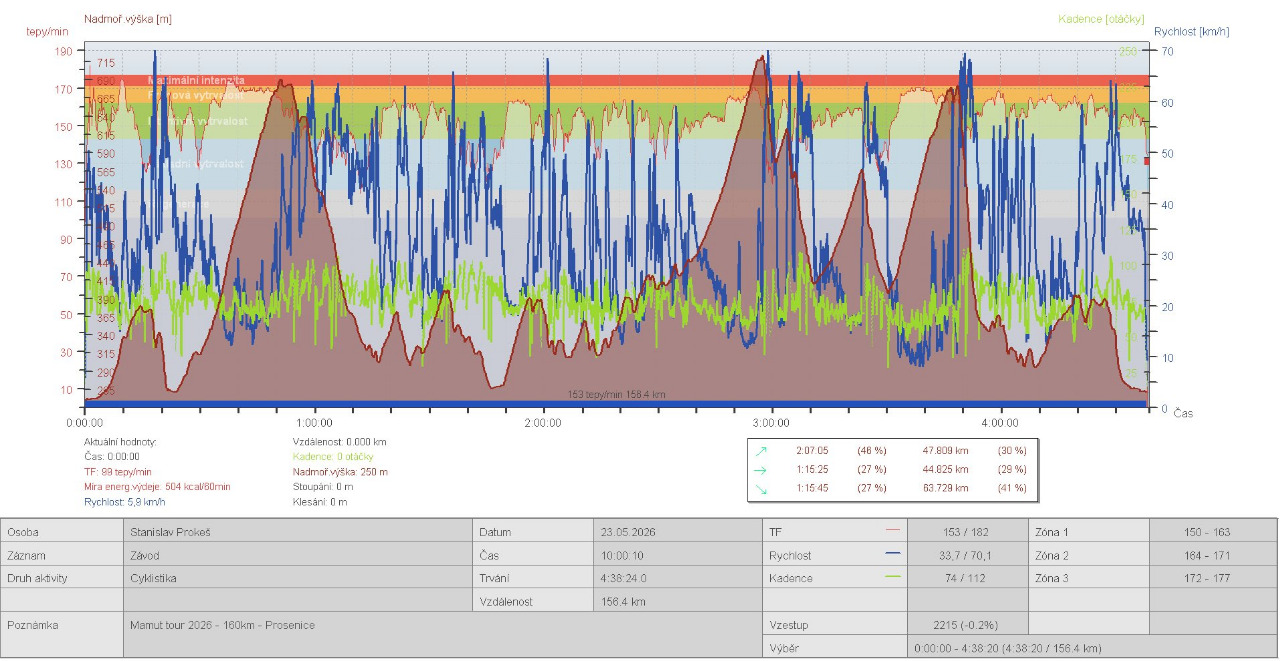
Task: Click the Vzestup value 2215 (-0.2%)
Action: coord(967,624)
